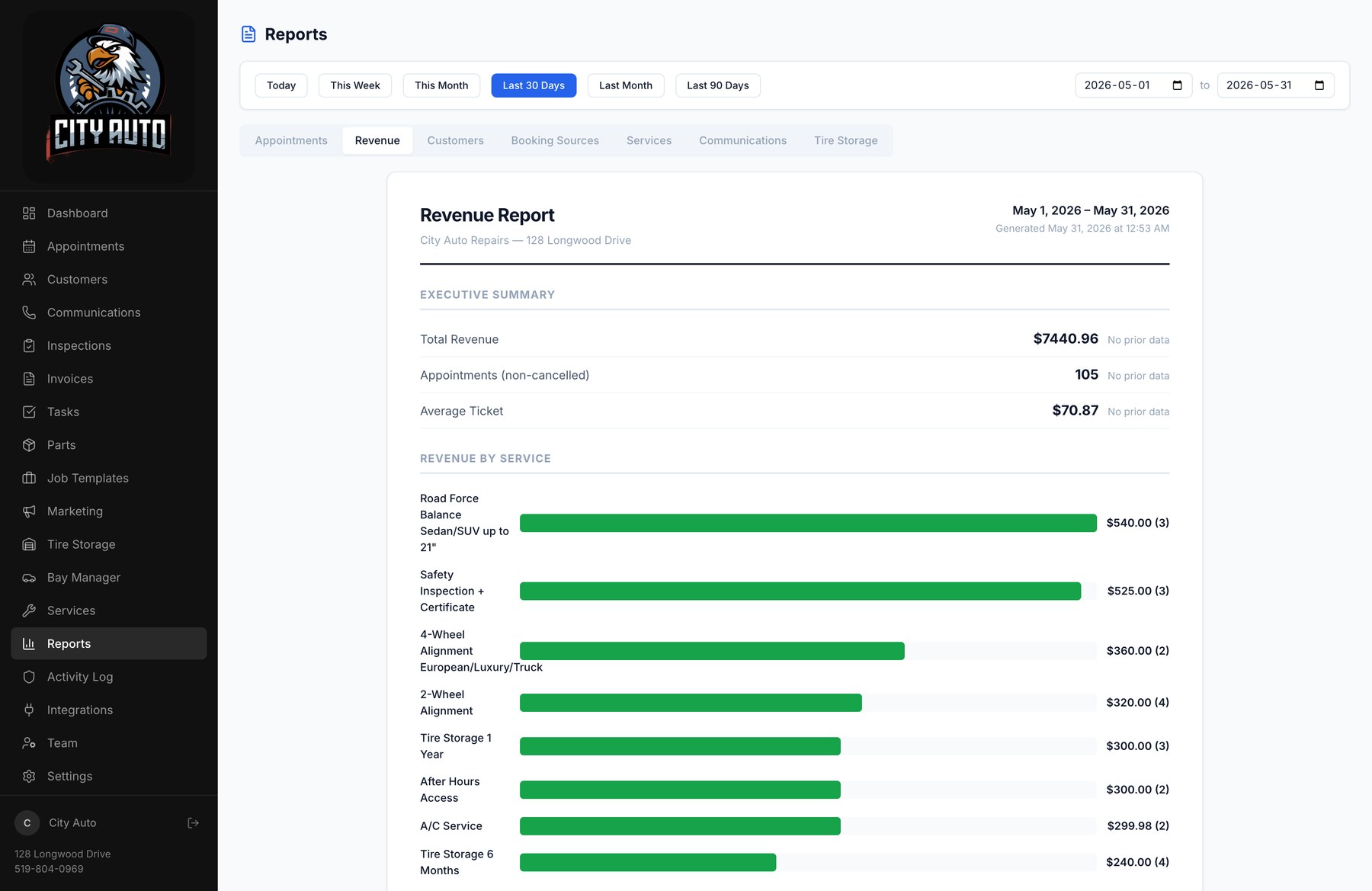Image resolution: width=1372 pixels, height=891 pixels.
Task: Go to Dashboard in the sidebar
Action: click(109, 213)
